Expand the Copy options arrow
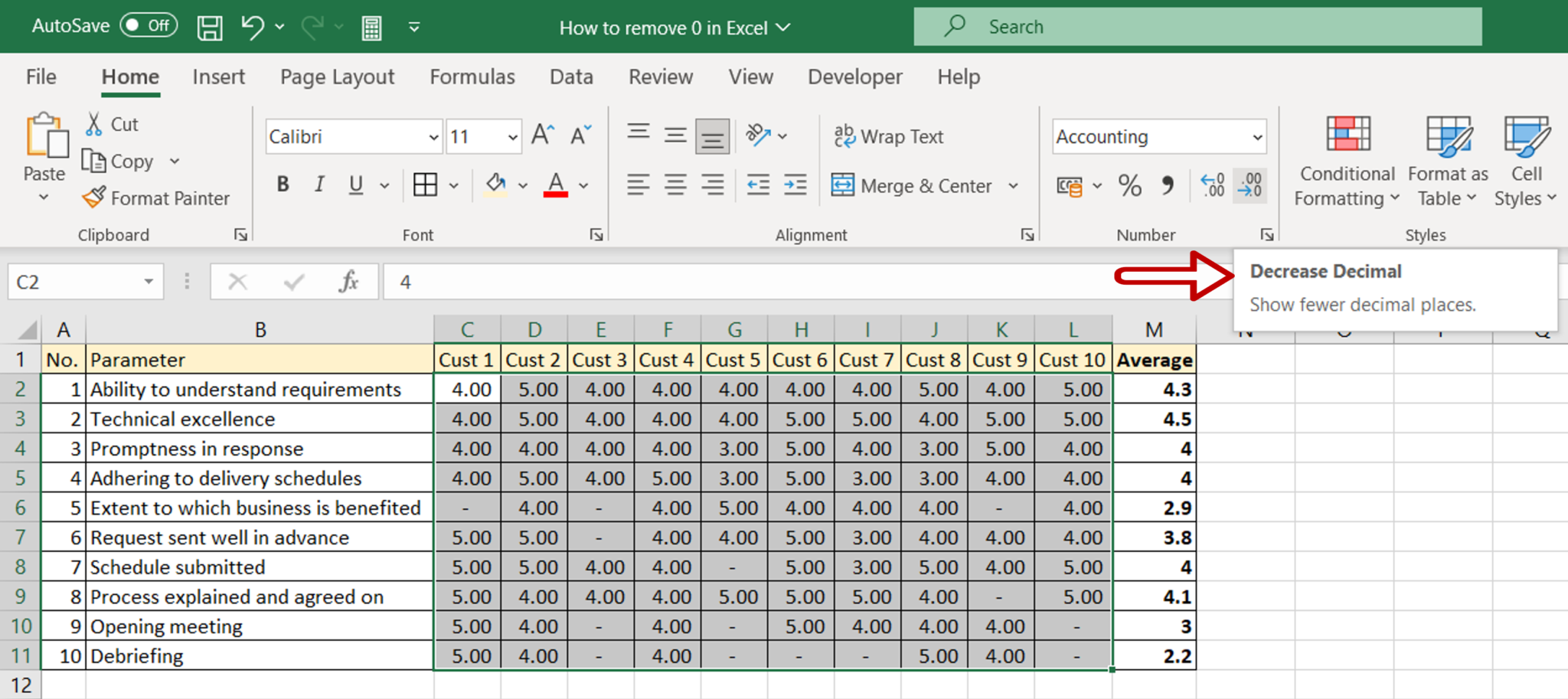This screenshot has height=699, width=1568. (x=175, y=162)
